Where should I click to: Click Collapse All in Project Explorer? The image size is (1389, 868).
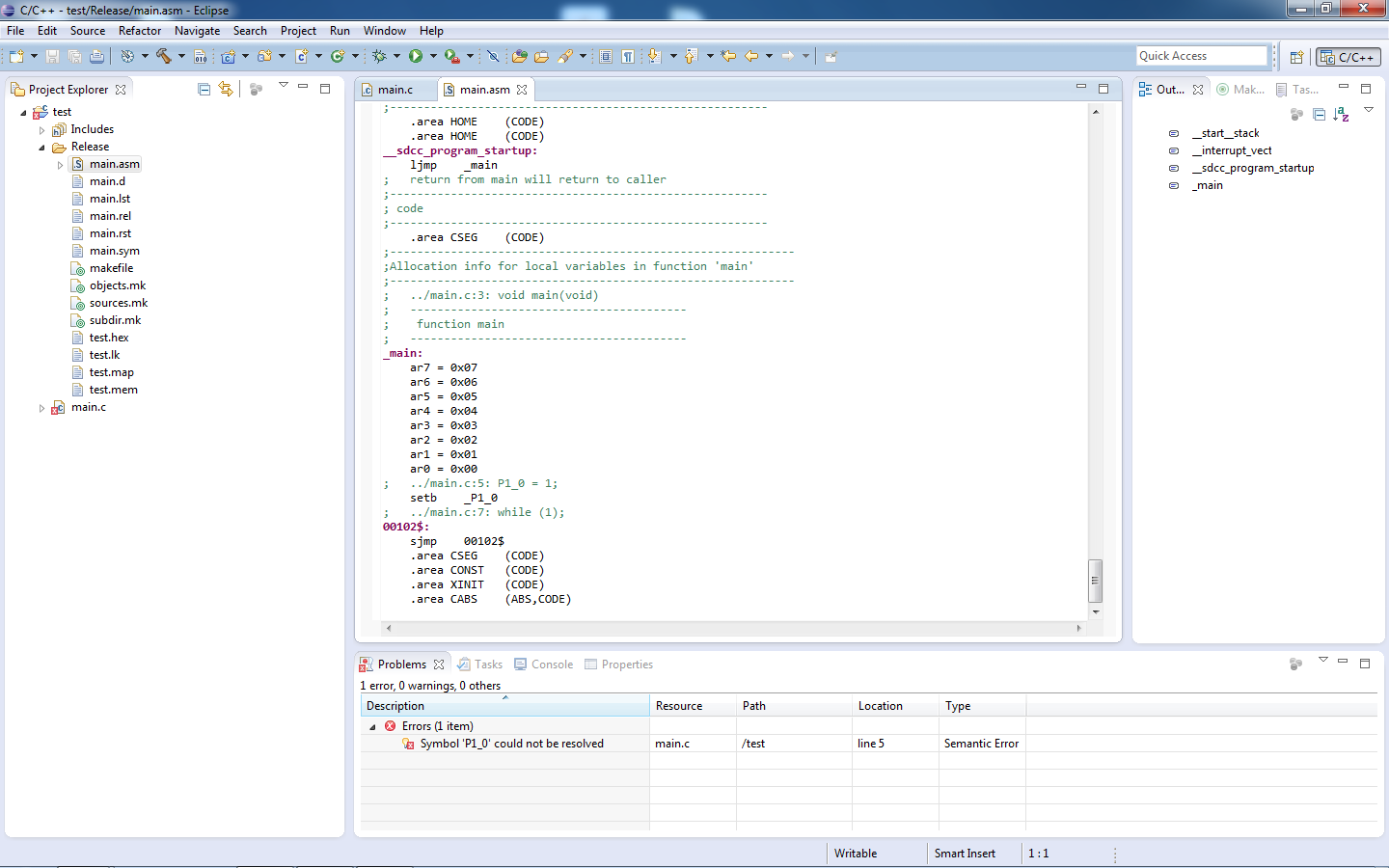(204, 90)
